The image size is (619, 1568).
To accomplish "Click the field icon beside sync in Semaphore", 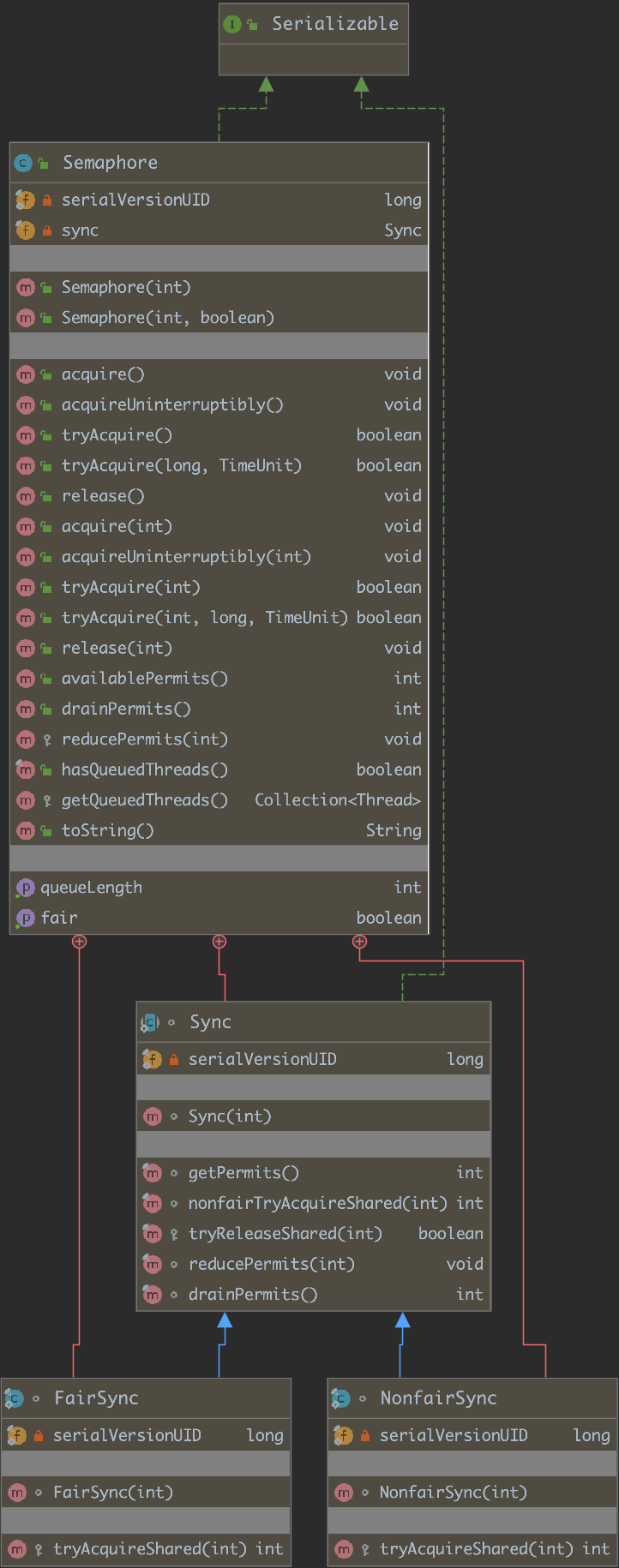I will point(25,230).
